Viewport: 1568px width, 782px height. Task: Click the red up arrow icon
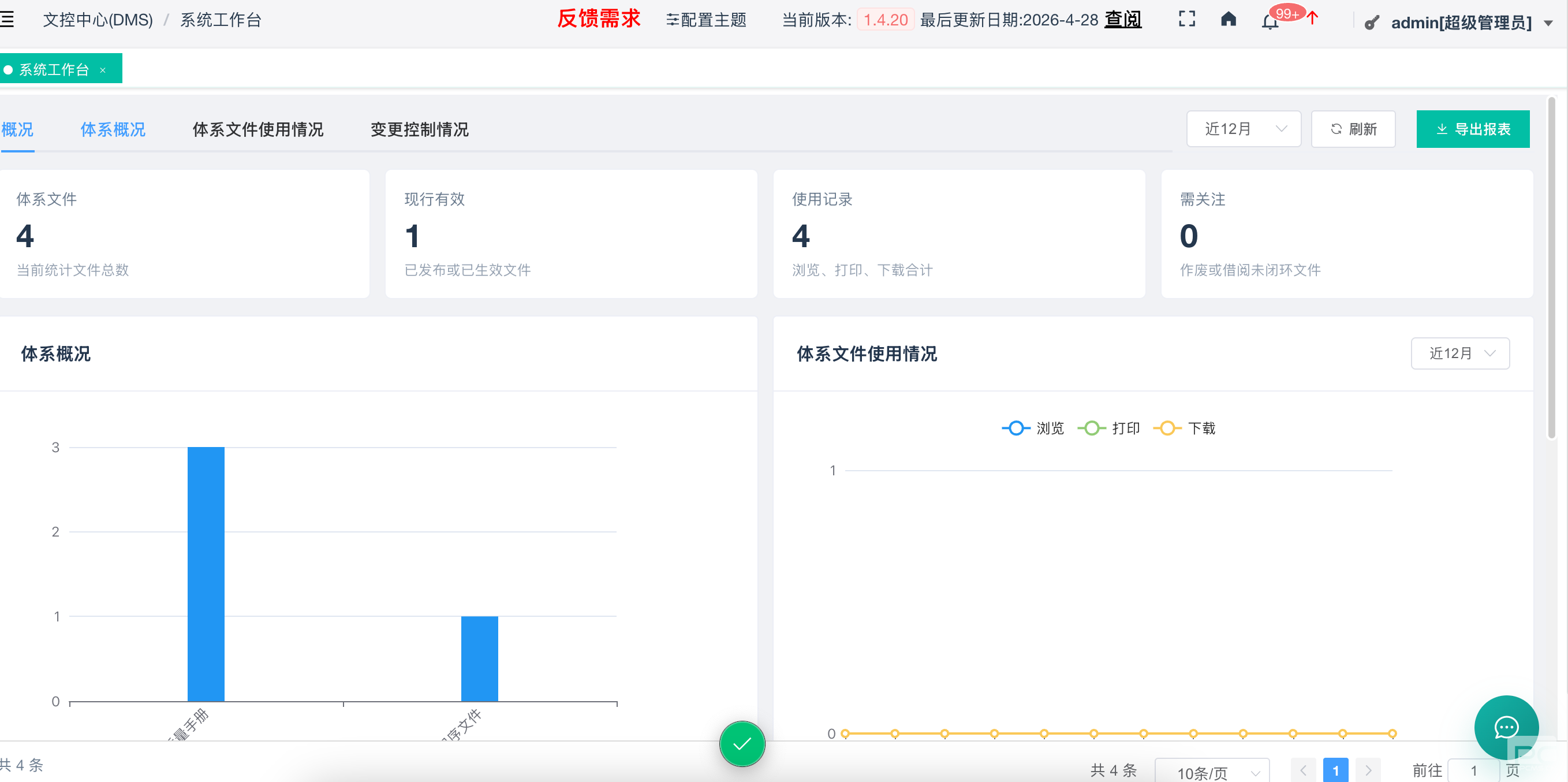(x=1312, y=18)
